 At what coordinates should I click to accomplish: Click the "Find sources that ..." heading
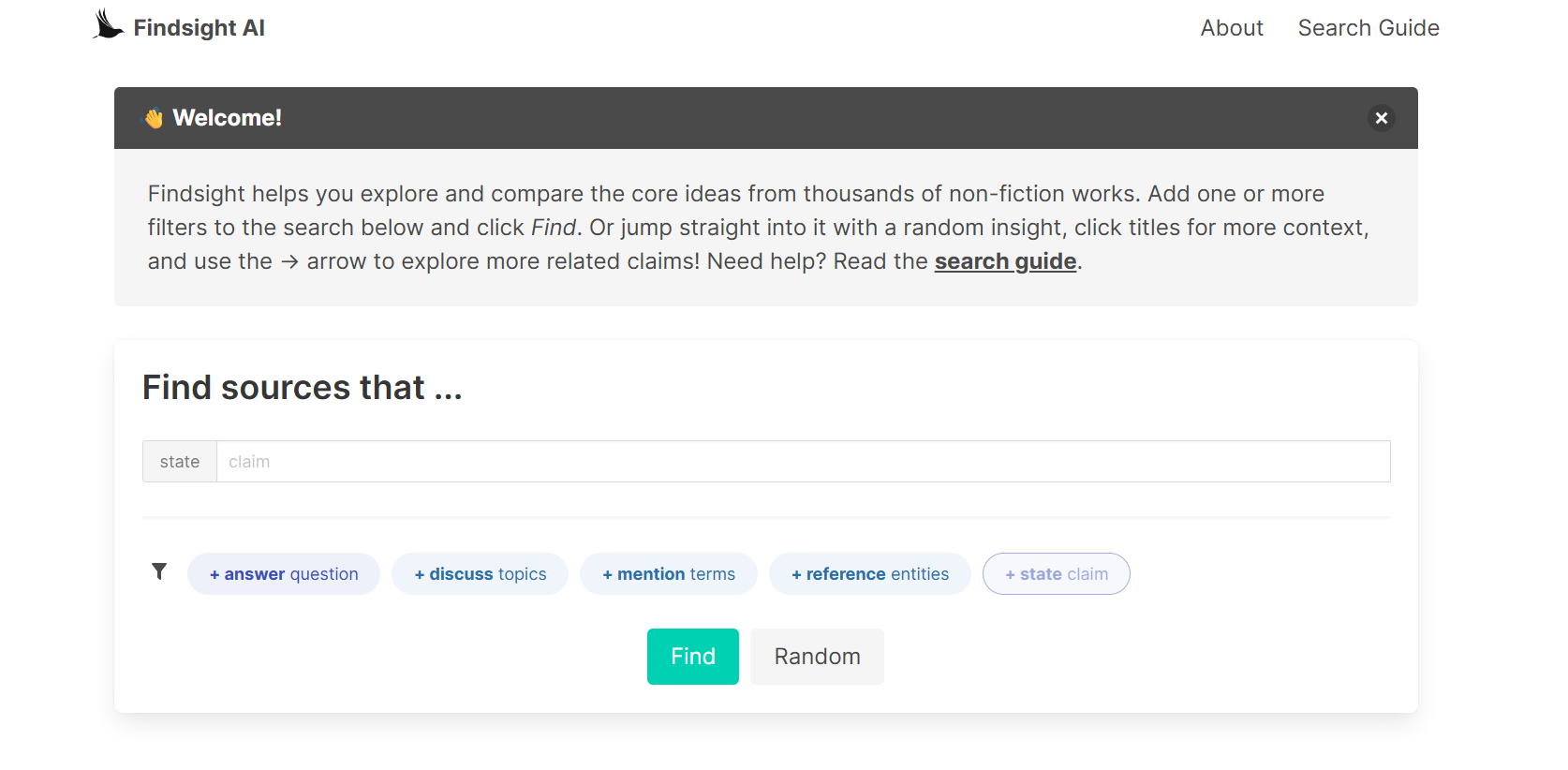pyautogui.click(x=302, y=388)
